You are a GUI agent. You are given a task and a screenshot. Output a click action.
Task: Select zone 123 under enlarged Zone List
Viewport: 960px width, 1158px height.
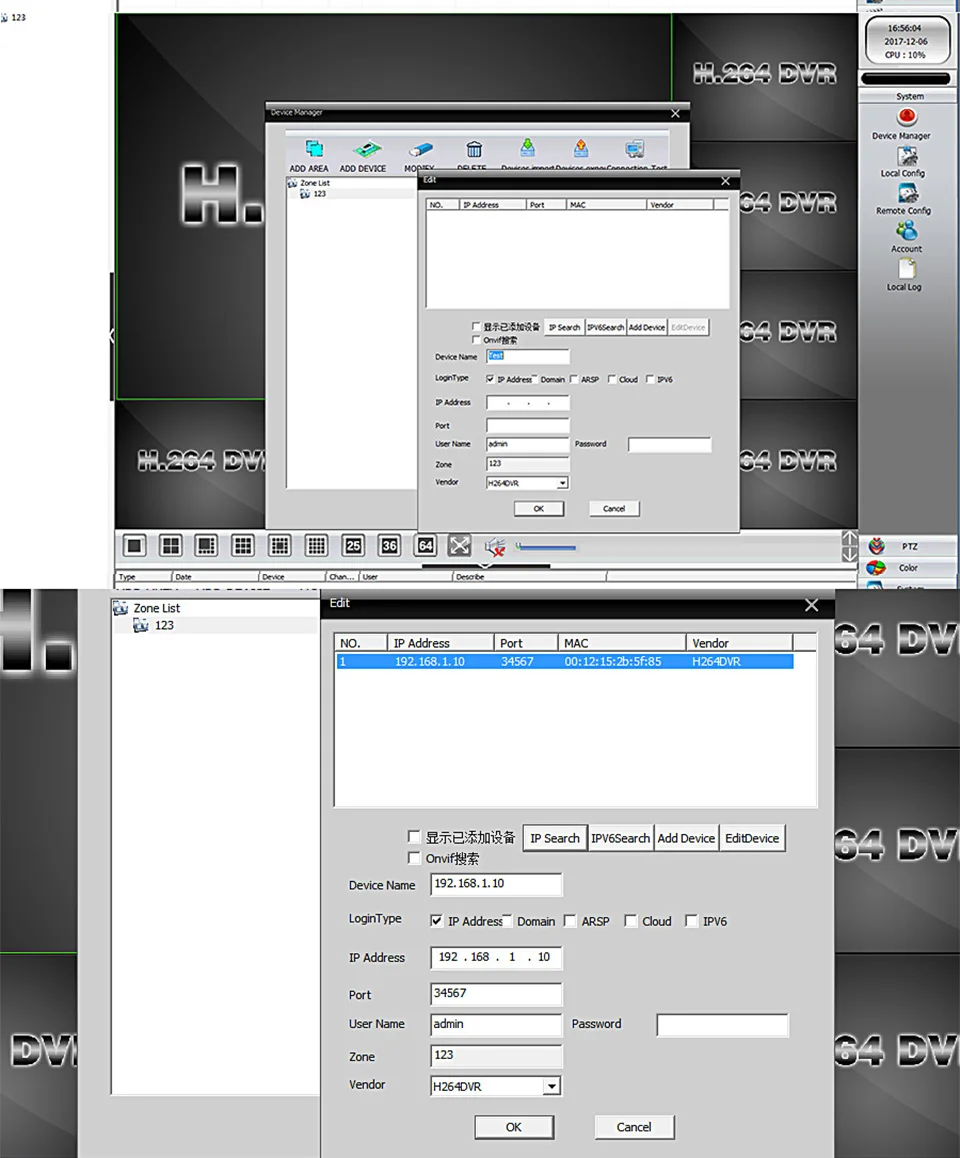[164, 626]
